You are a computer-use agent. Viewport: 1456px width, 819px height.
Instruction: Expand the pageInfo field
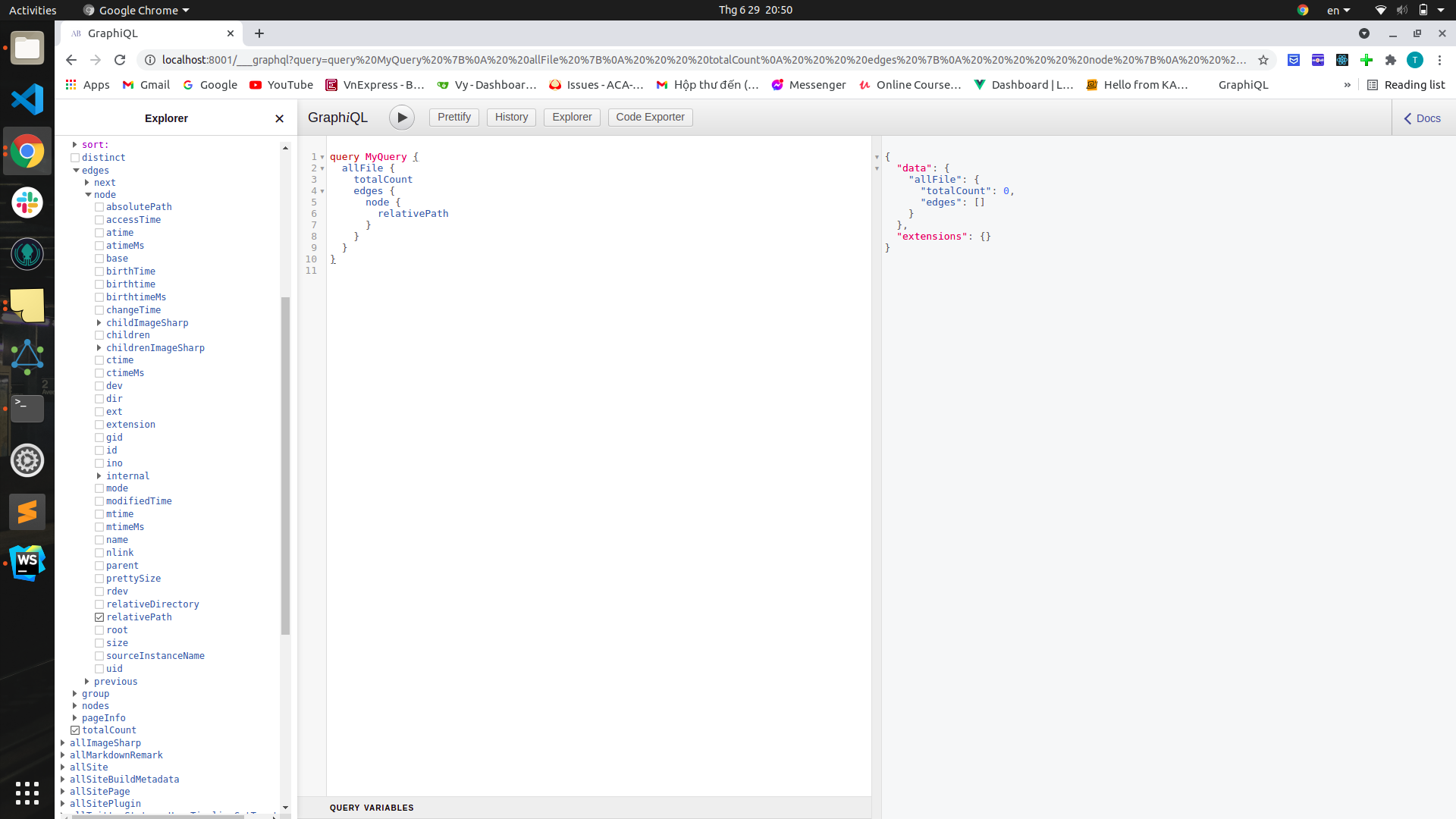coord(75,718)
